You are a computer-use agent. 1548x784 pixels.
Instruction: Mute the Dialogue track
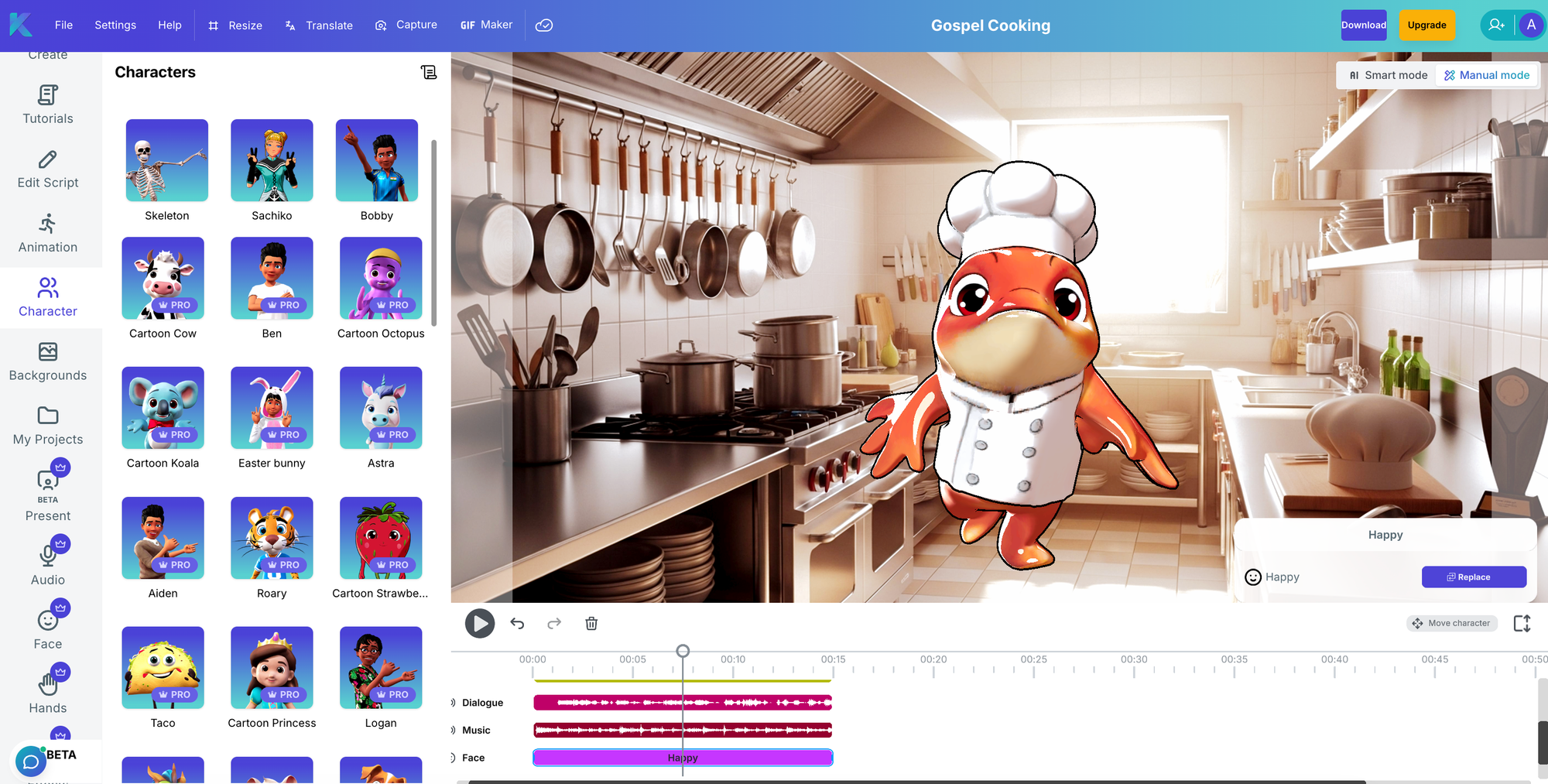click(453, 703)
